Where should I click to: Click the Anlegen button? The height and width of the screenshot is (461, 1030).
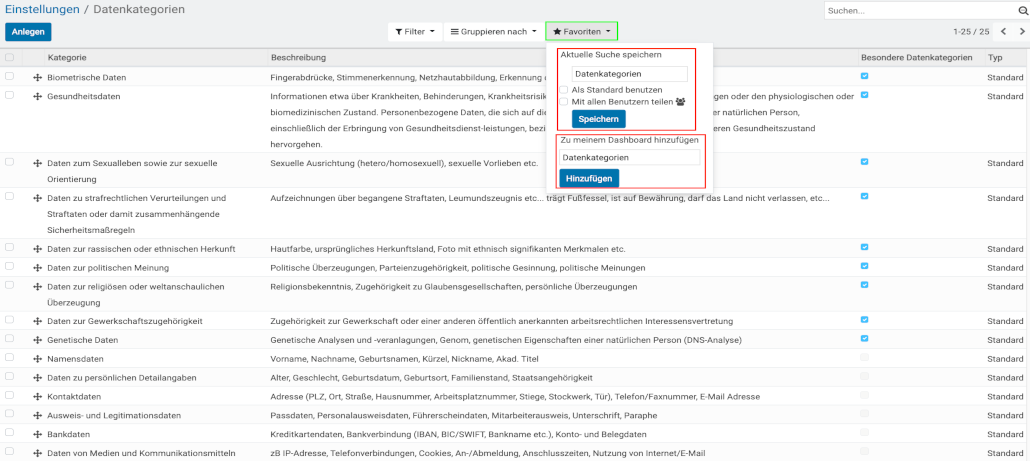click(28, 32)
